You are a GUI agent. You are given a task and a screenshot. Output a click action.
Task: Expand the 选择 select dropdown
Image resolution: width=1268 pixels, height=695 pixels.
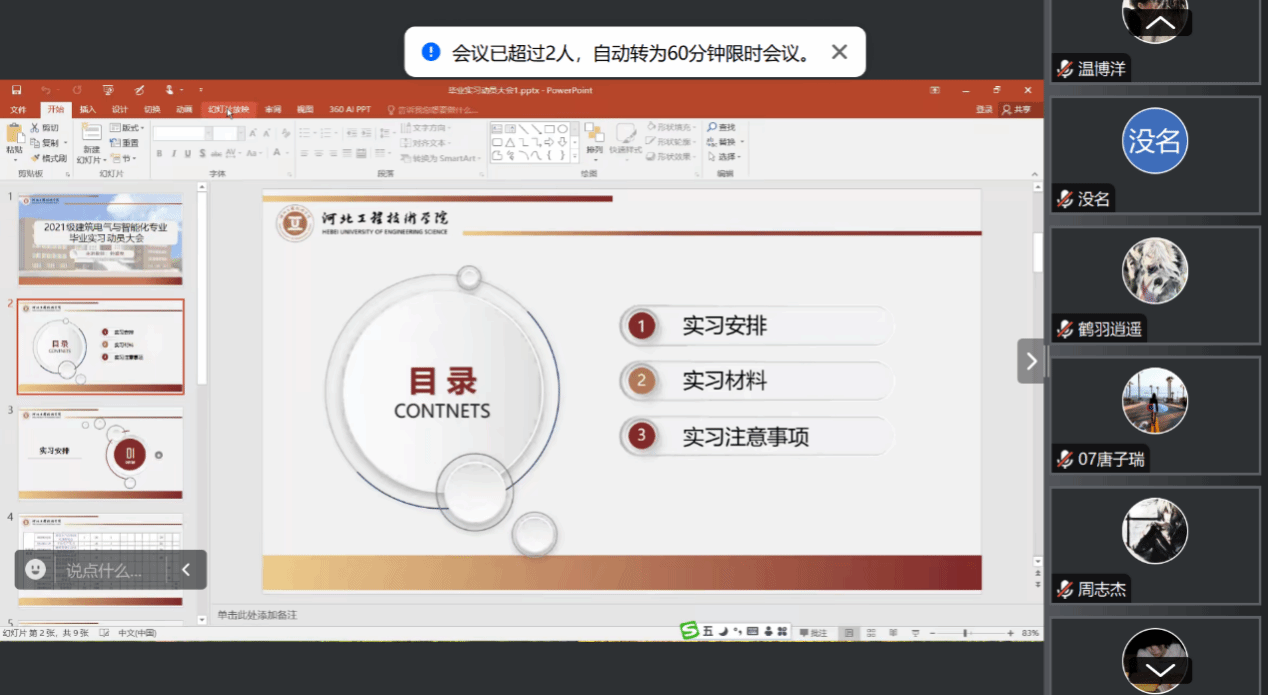(x=727, y=157)
